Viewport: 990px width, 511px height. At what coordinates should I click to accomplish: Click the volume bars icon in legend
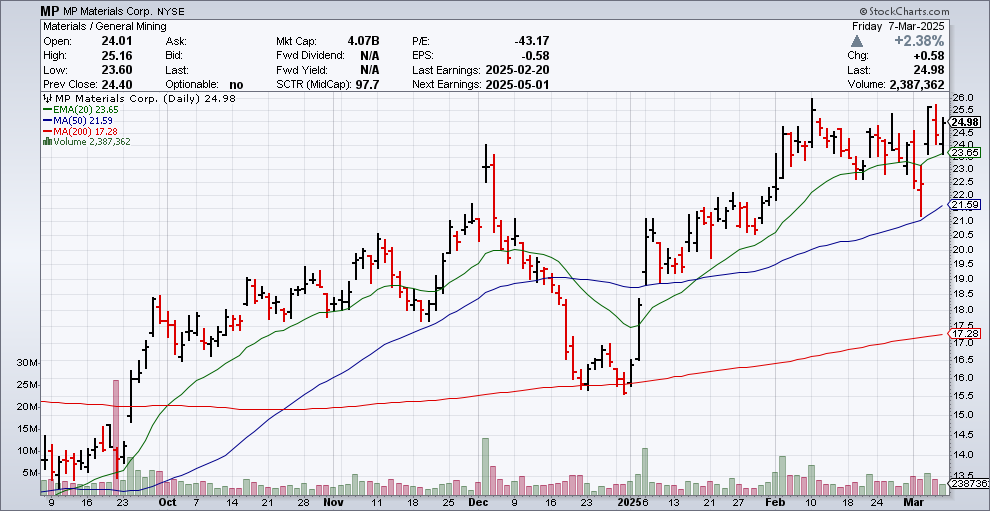(x=47, y=141)
